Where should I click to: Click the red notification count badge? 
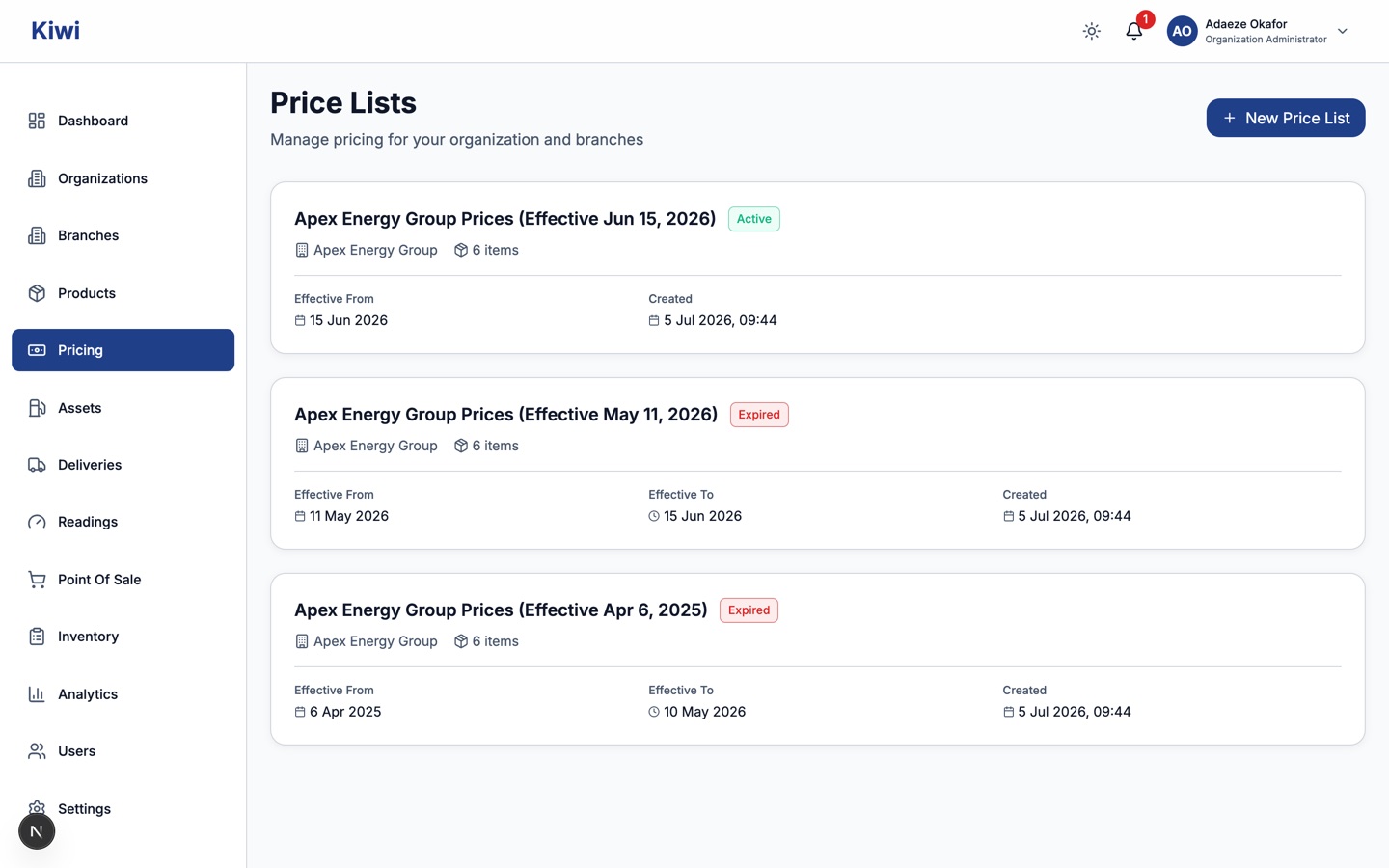[x=1145, y=19]
